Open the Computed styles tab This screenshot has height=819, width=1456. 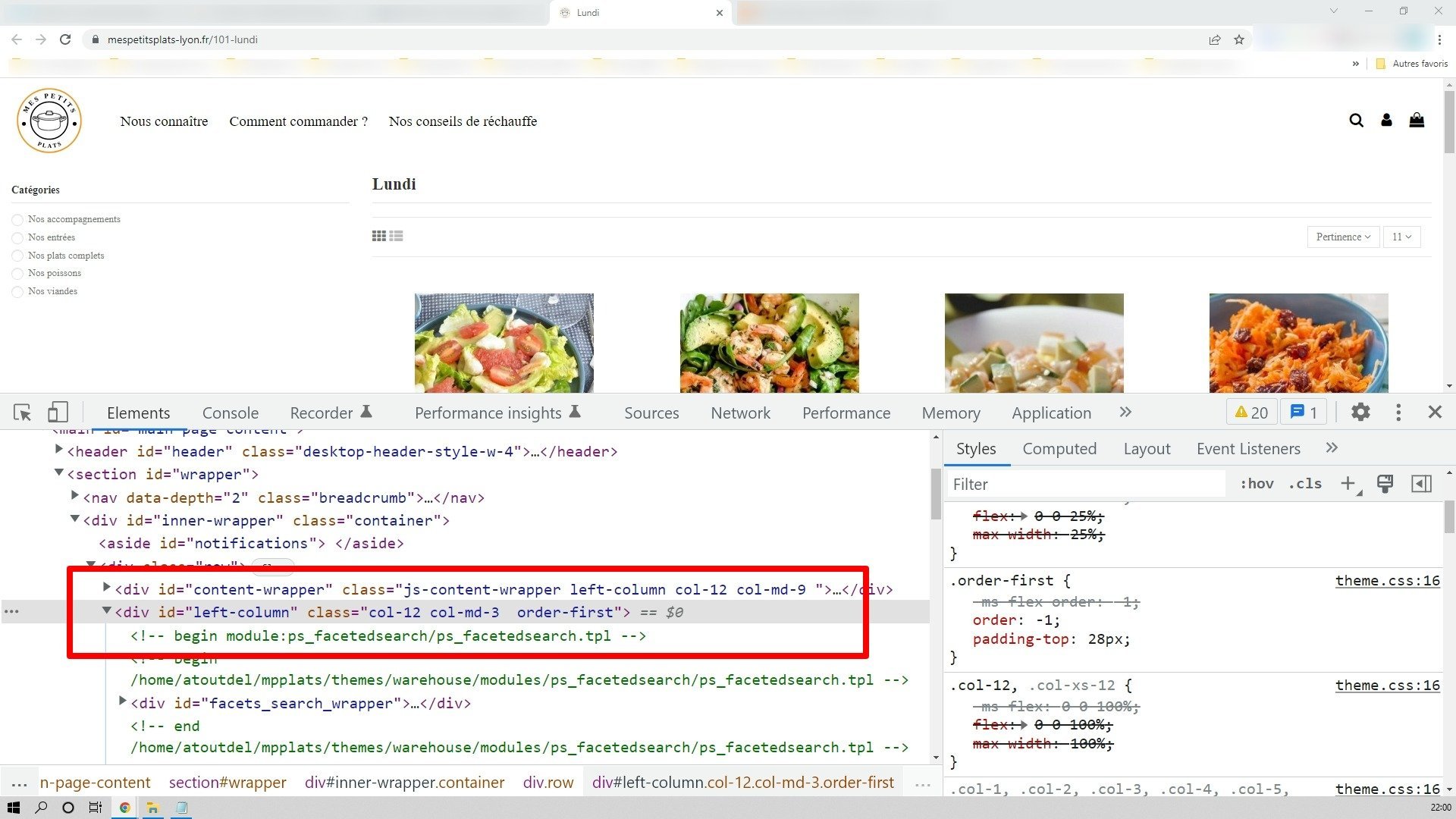coord(1059,449)
